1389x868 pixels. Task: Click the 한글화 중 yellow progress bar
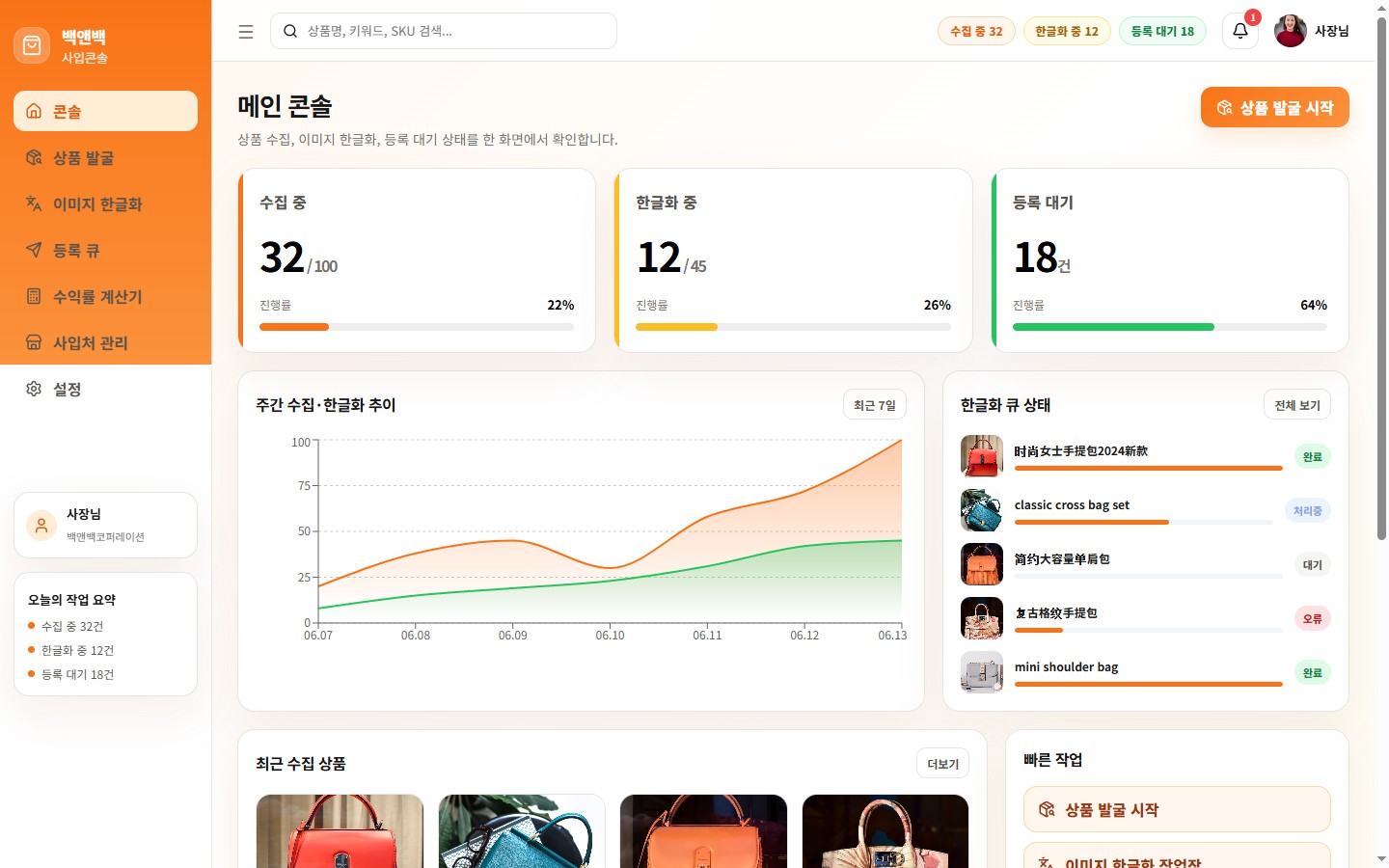793,327
